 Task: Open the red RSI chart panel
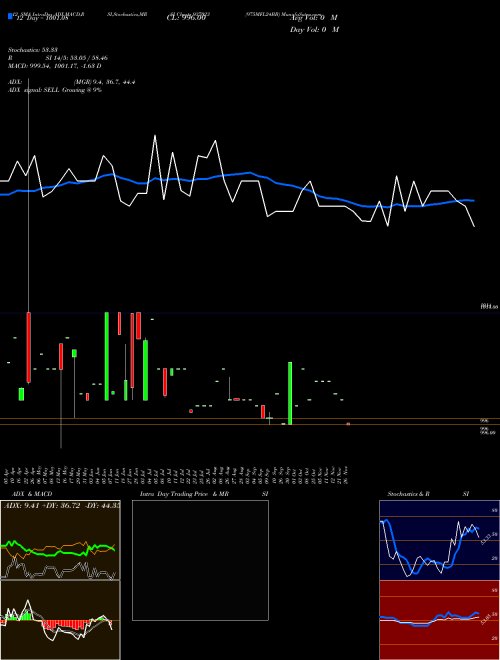[x=439, y=620]
